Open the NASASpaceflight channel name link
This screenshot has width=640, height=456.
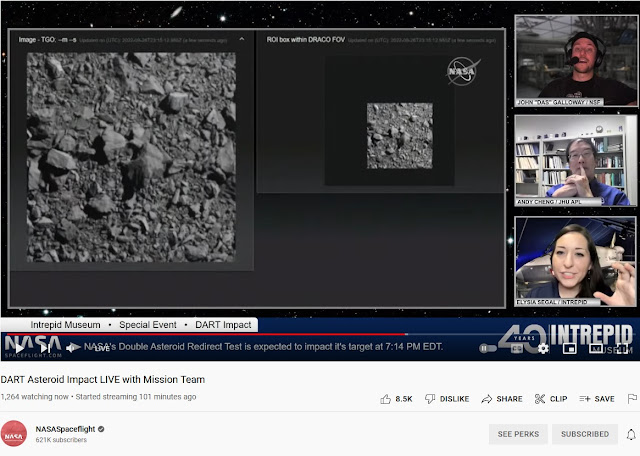pos(65,429)
